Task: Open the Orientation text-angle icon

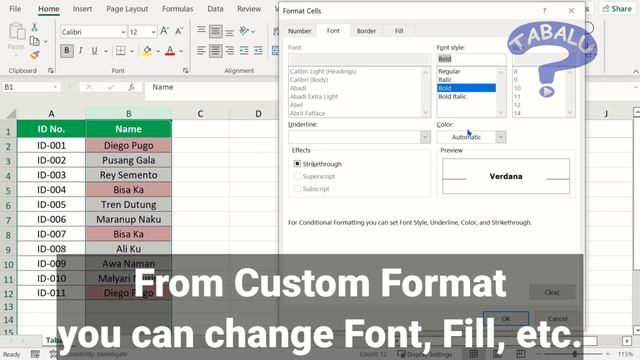Action: 244,31
